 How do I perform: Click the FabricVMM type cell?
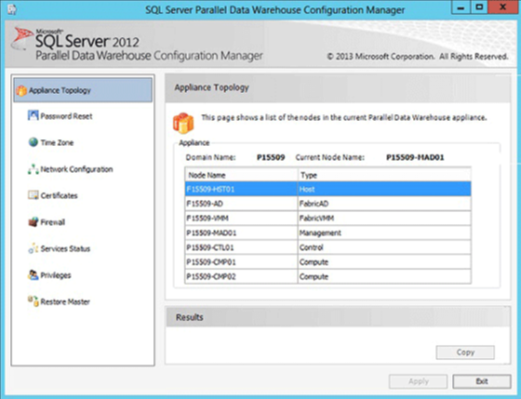pos(384,218)
